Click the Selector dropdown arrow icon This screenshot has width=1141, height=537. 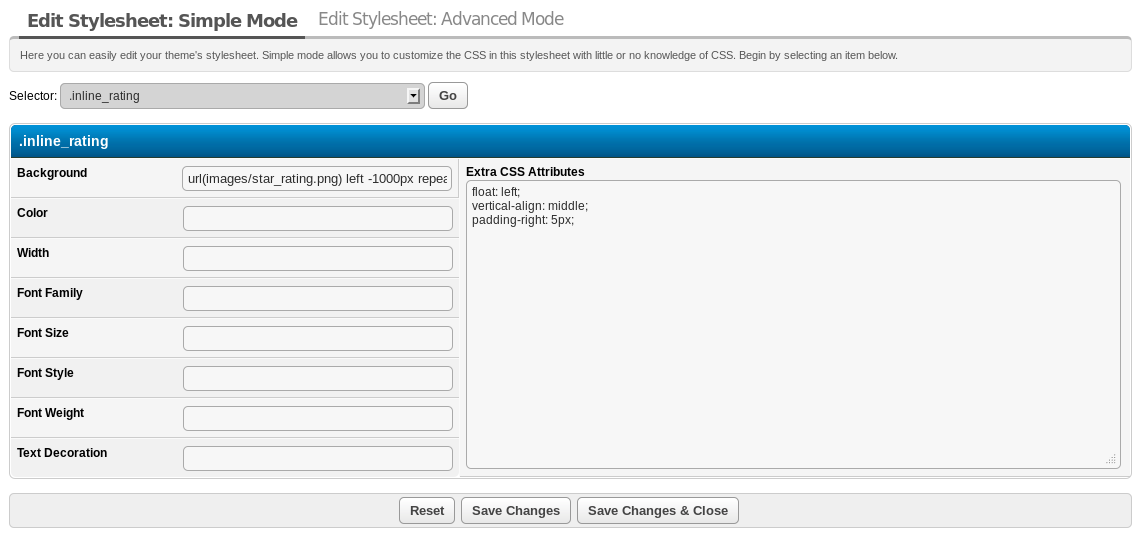[413, 96]
